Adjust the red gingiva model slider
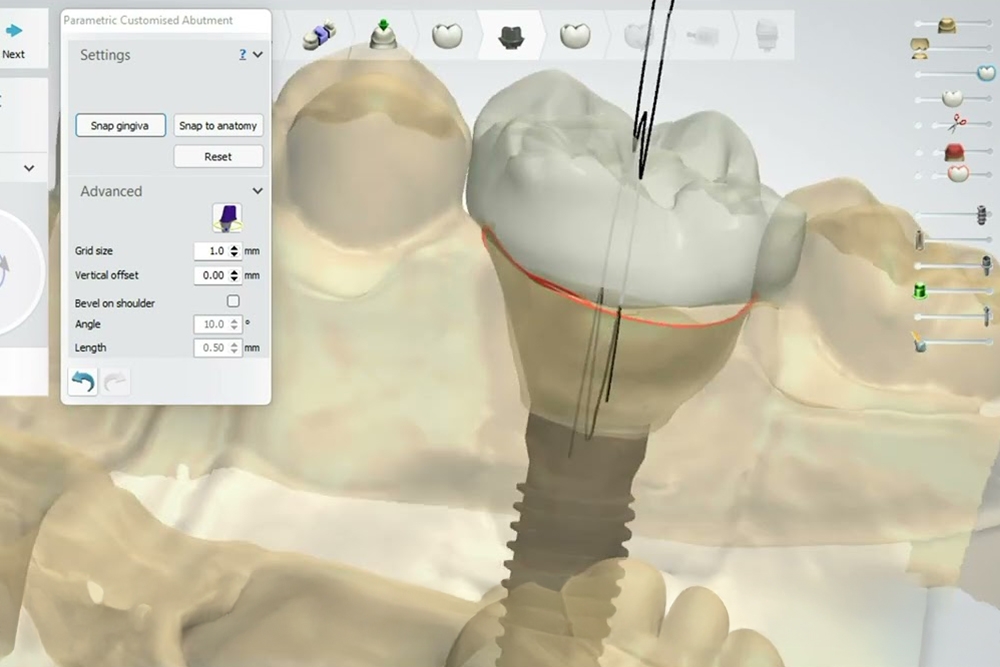1000x667 pixels. [954, 151]
